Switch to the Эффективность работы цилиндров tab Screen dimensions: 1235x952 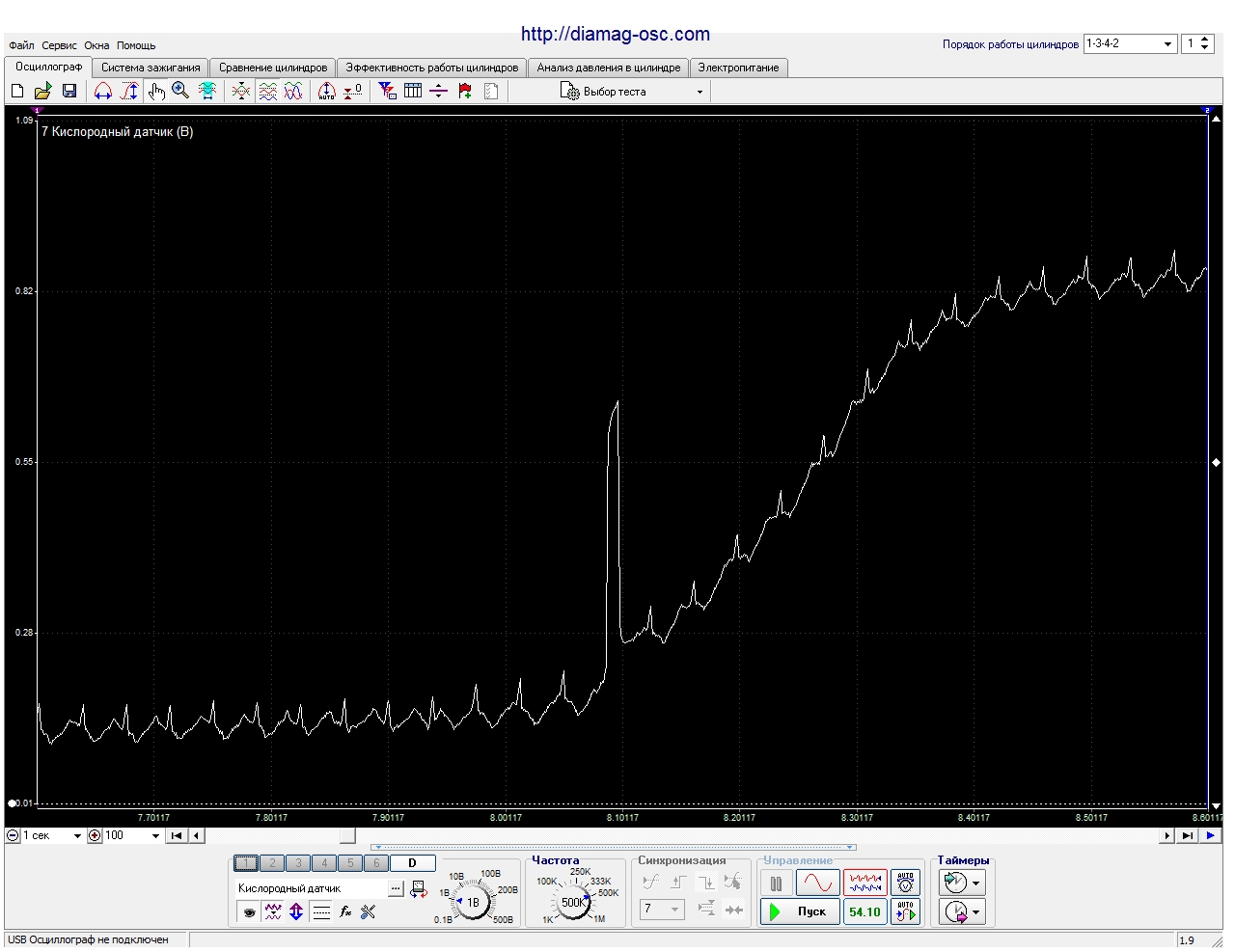tap(432, 68)
